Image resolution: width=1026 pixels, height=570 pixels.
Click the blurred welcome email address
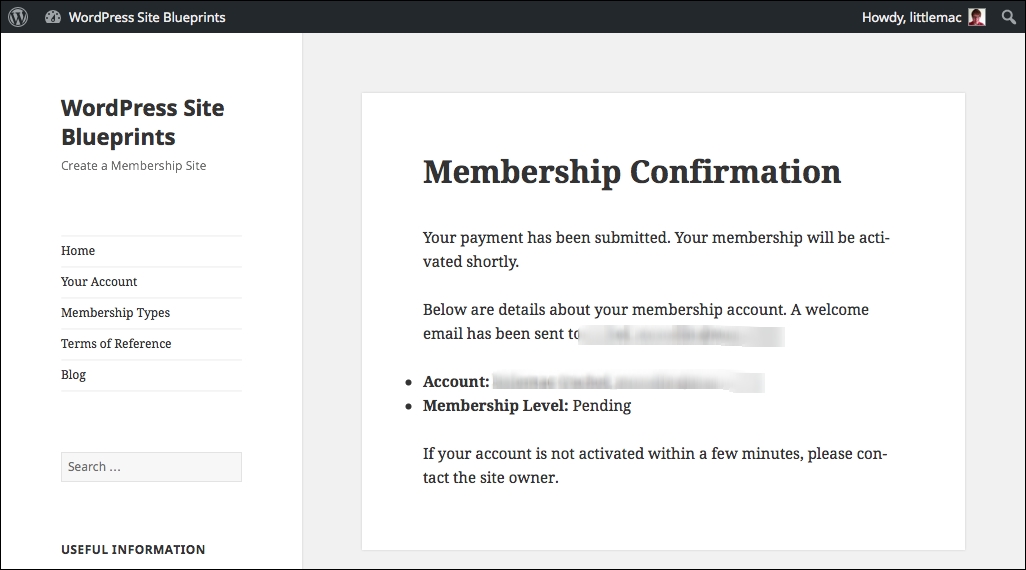click(682, 335)
